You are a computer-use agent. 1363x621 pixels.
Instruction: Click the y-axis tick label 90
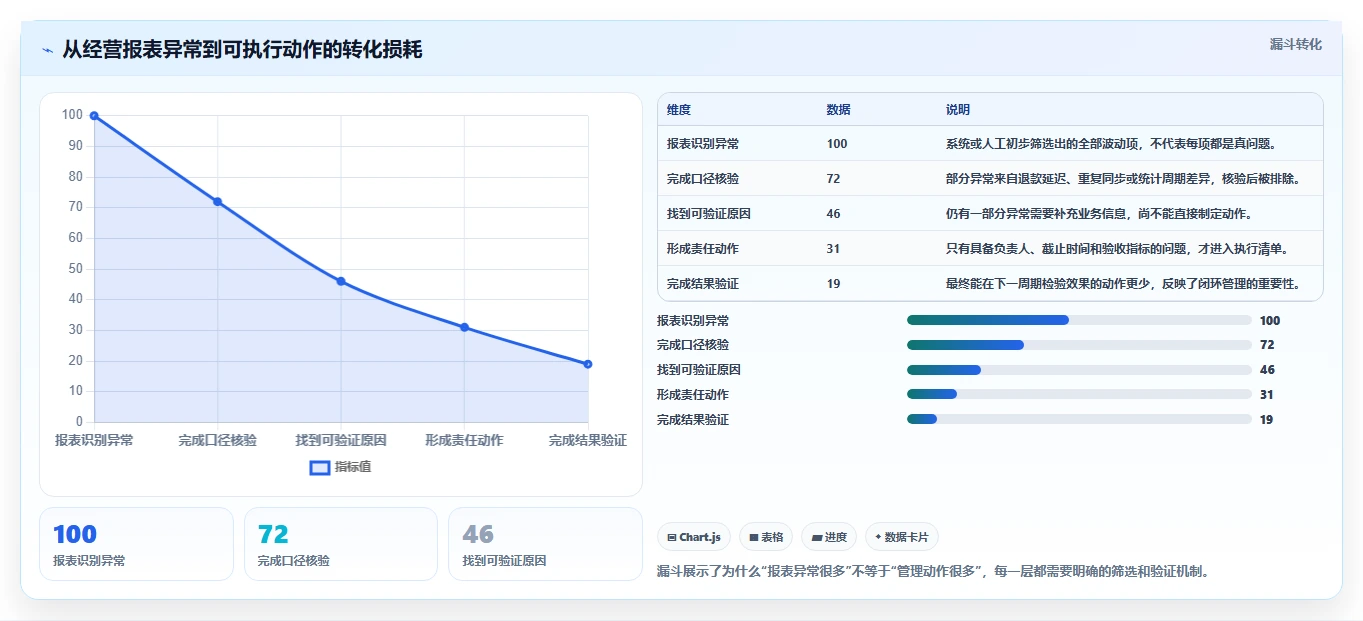(x=75, y=146)
